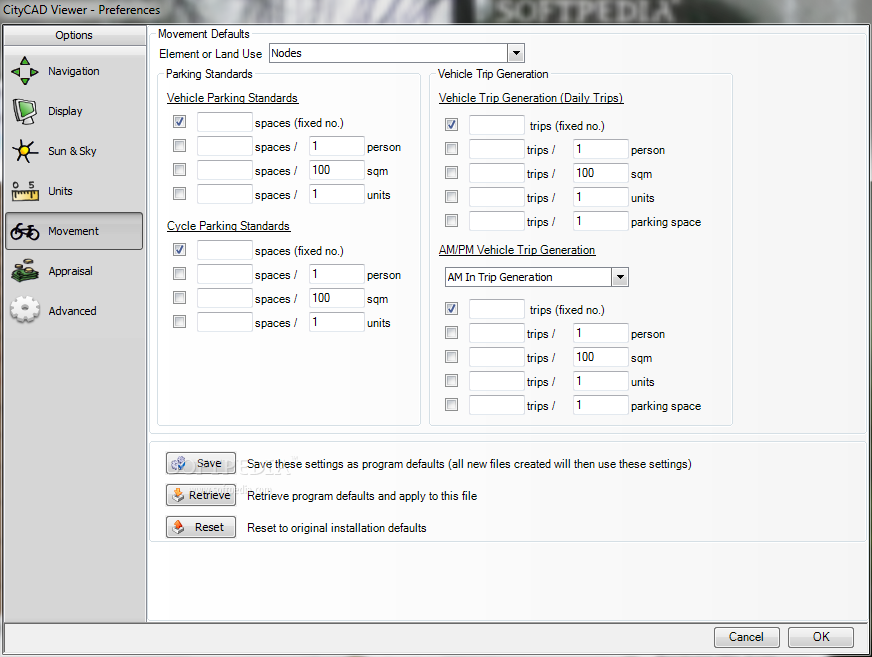Click Vehicle Trip Generation (Daily Trips) heading
This screenshot has height=657, width=872.
pos(531,98)
